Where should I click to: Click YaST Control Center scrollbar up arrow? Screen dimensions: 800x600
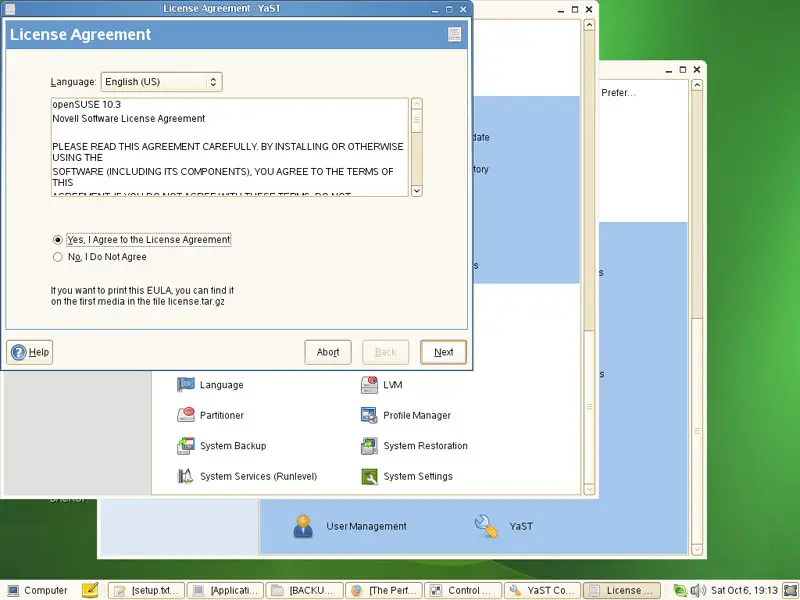[589, 24]
